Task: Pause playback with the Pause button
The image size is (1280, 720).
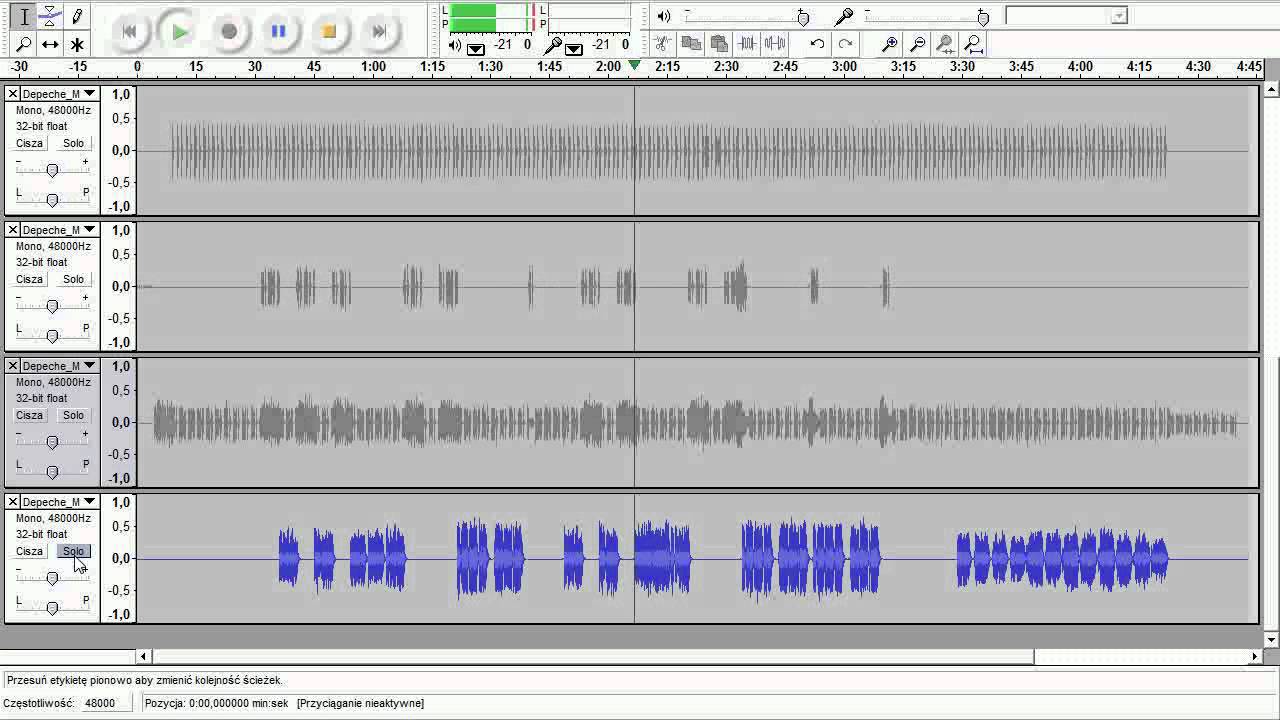Action: coord(279,31)
